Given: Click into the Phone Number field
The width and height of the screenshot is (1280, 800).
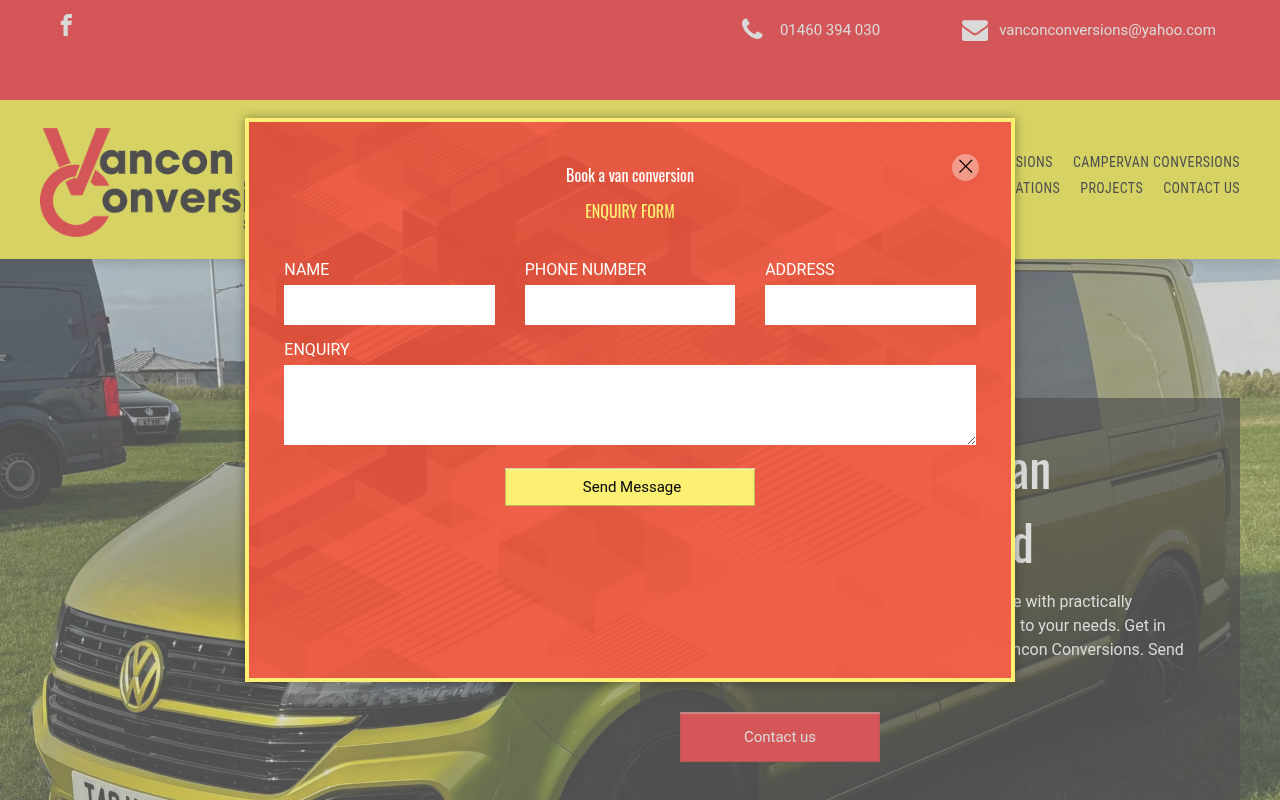Looking at the screenshot, I should point(629,305).
